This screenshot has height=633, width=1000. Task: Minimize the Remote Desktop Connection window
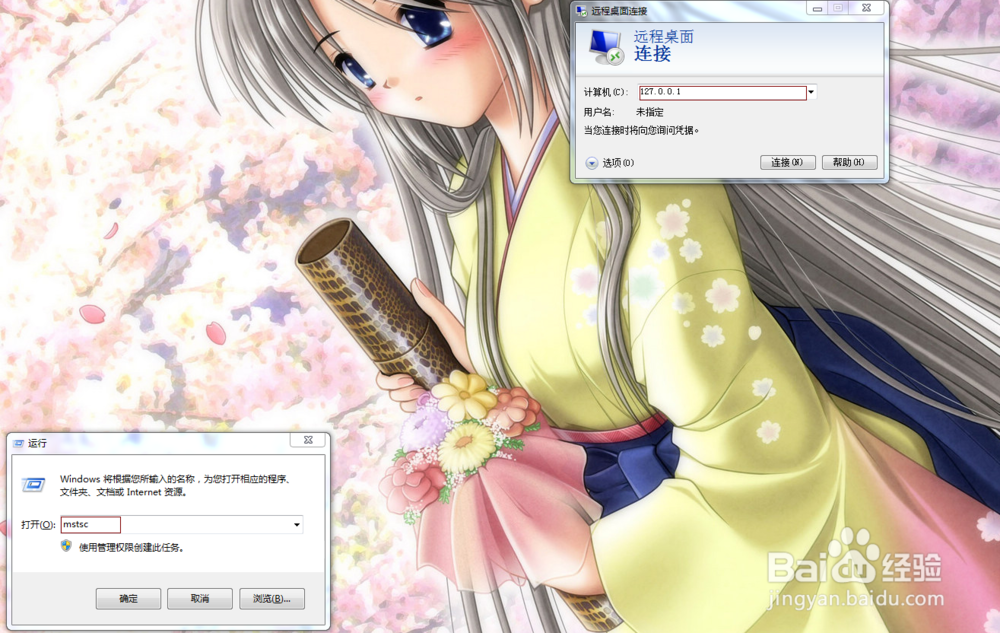point(817,8)
